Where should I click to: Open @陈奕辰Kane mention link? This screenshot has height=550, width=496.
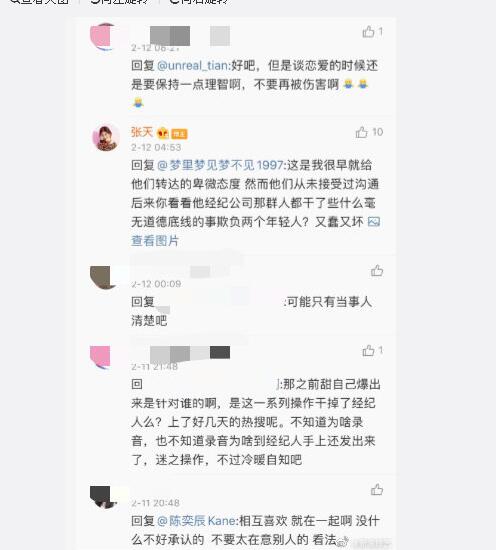click(x=197, y=521)
